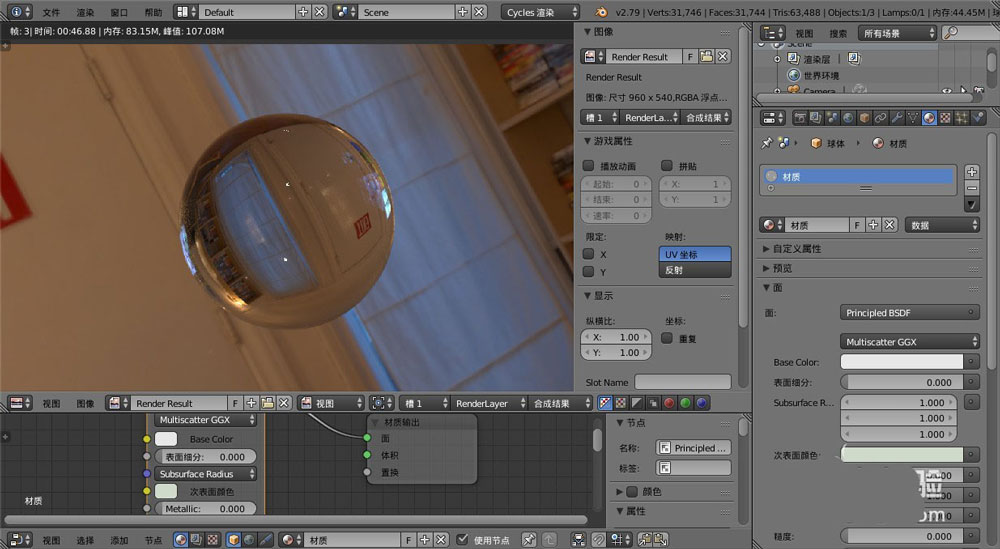Click 球体 object in properties breadcrumb
1000x549 pixels.
(x=828, y=143)
